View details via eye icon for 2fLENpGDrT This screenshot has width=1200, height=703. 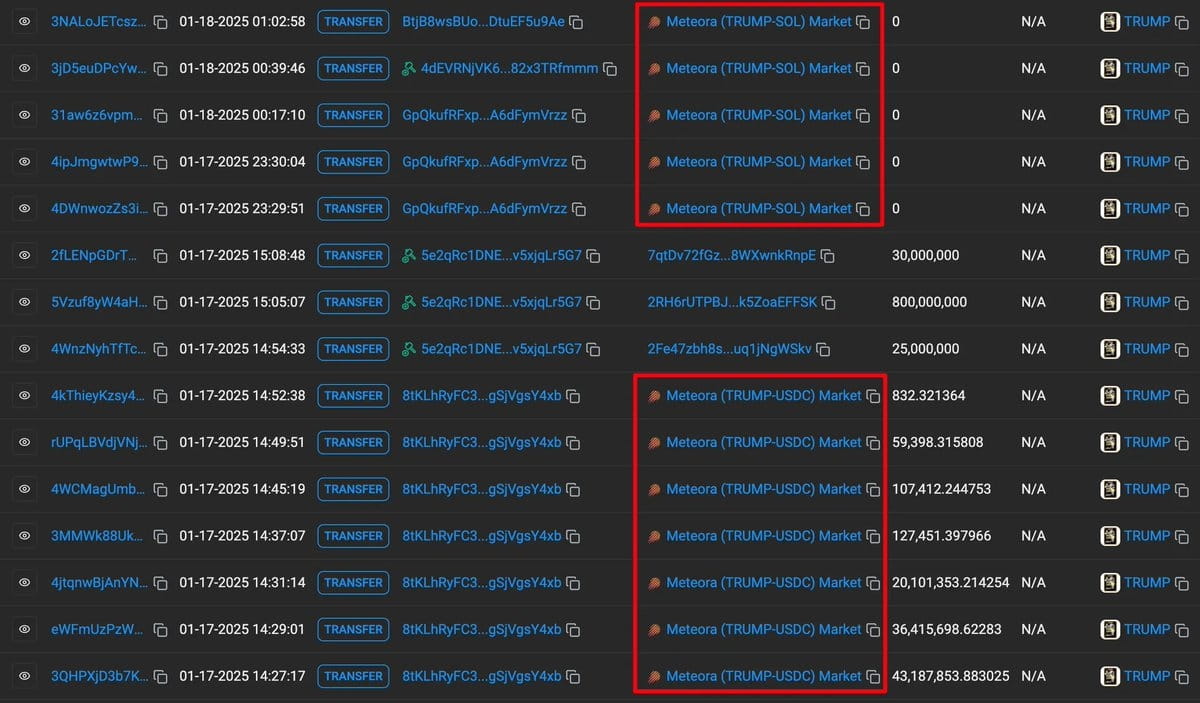[x=24, y=255]
